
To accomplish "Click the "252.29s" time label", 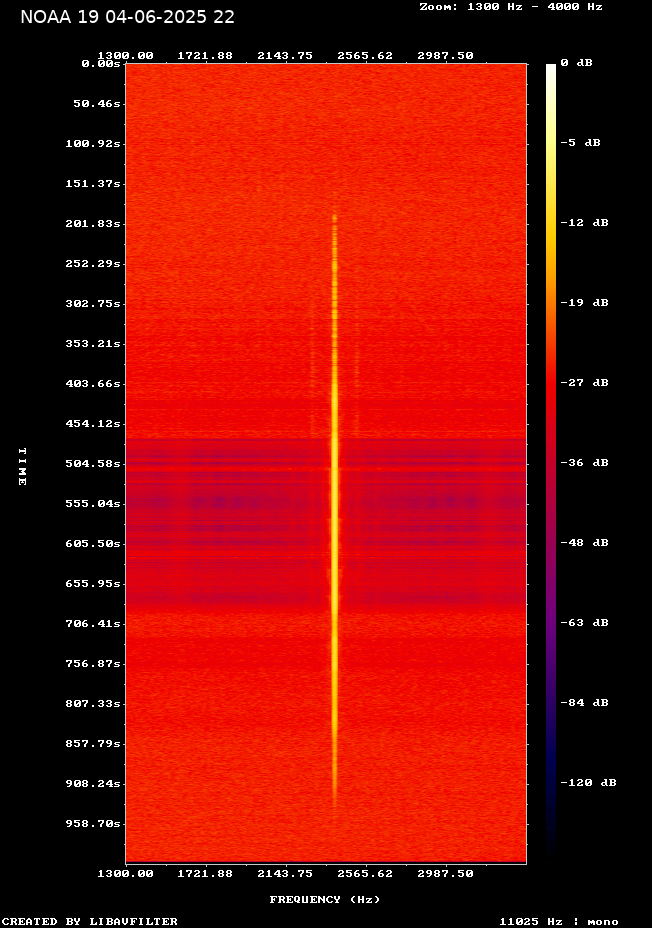I will click(93, 263).
